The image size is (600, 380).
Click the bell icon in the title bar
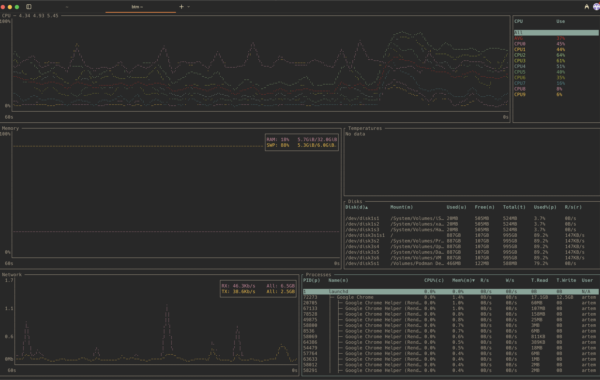[586, 7]
